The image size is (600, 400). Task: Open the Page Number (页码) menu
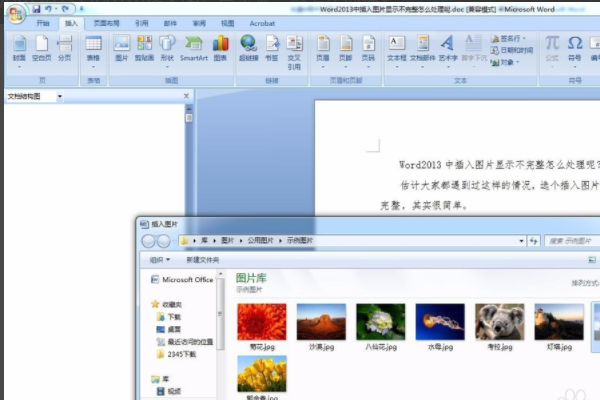click(368, 51)
